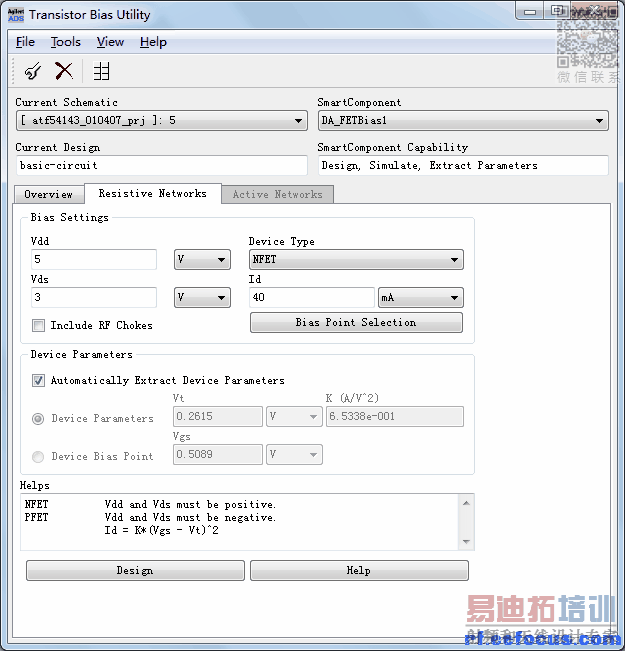Screen dimensions: 625x651
Task: Uncheck Automatically Extract Device Parameters
Action: tap(38, 380)
